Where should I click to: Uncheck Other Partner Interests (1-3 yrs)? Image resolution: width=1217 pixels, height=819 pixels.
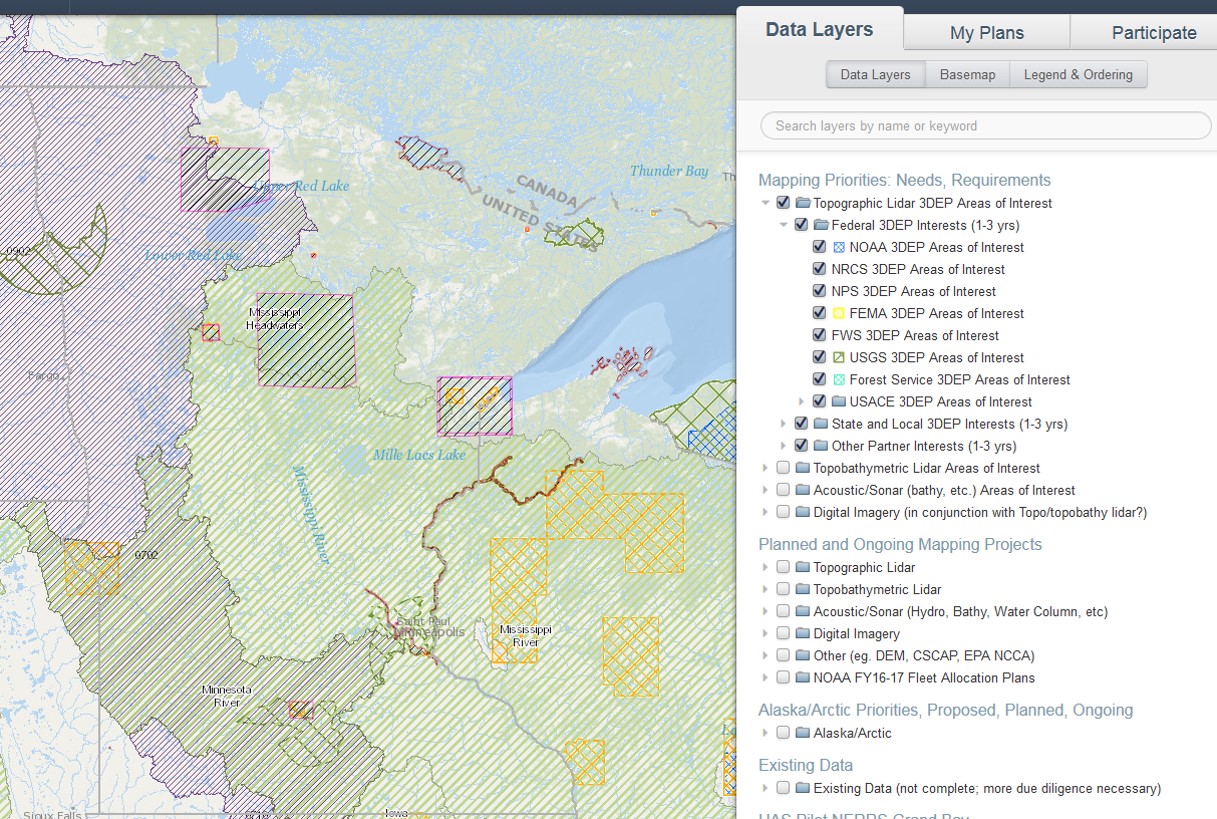801,446
